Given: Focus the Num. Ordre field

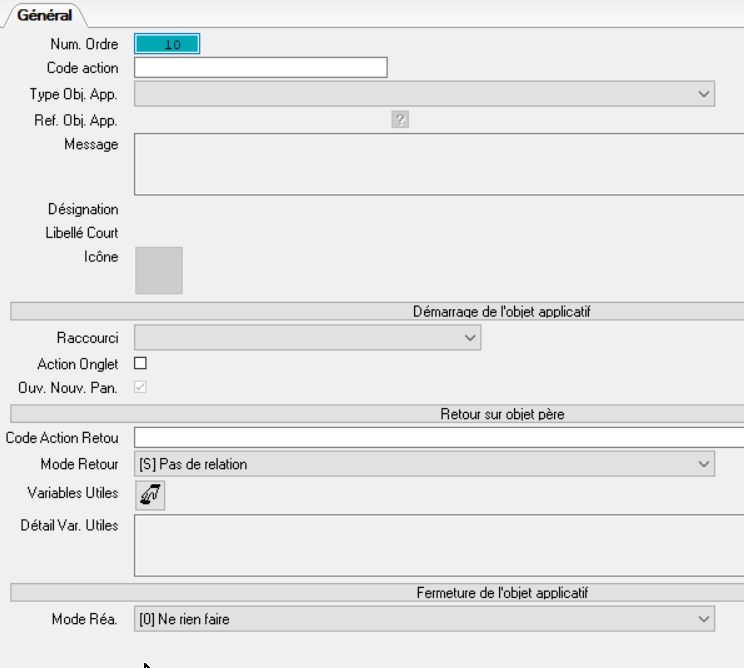Looking at the screenshot, I should pyautogui.click(x=167, y=44).
